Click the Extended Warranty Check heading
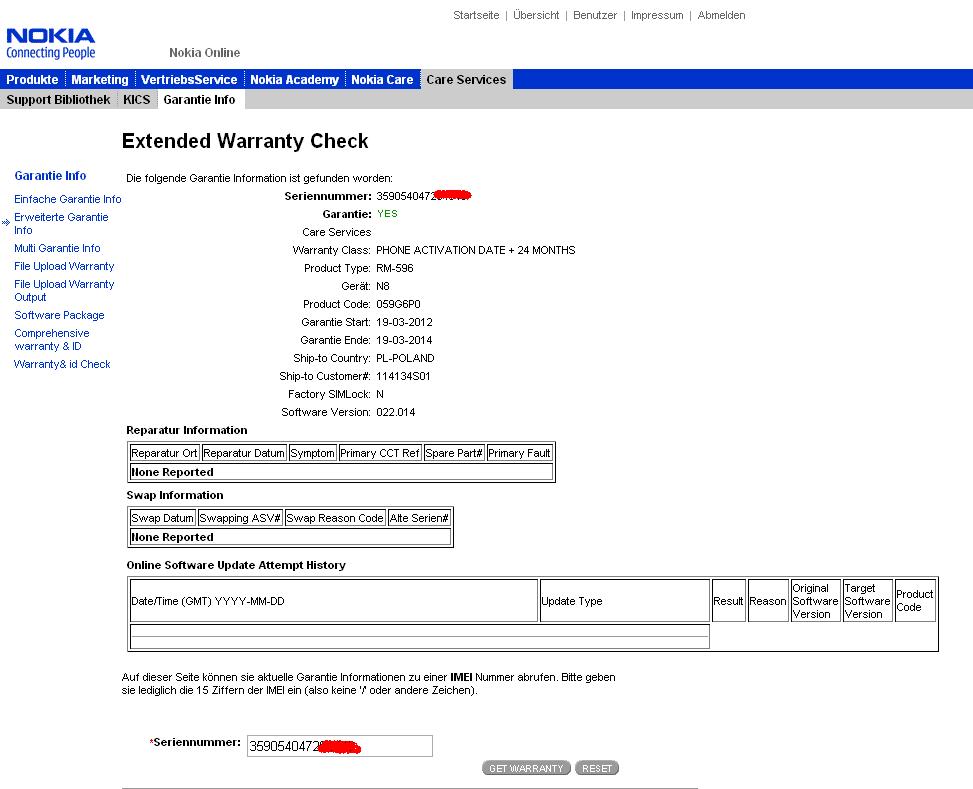 click(245, 141)
